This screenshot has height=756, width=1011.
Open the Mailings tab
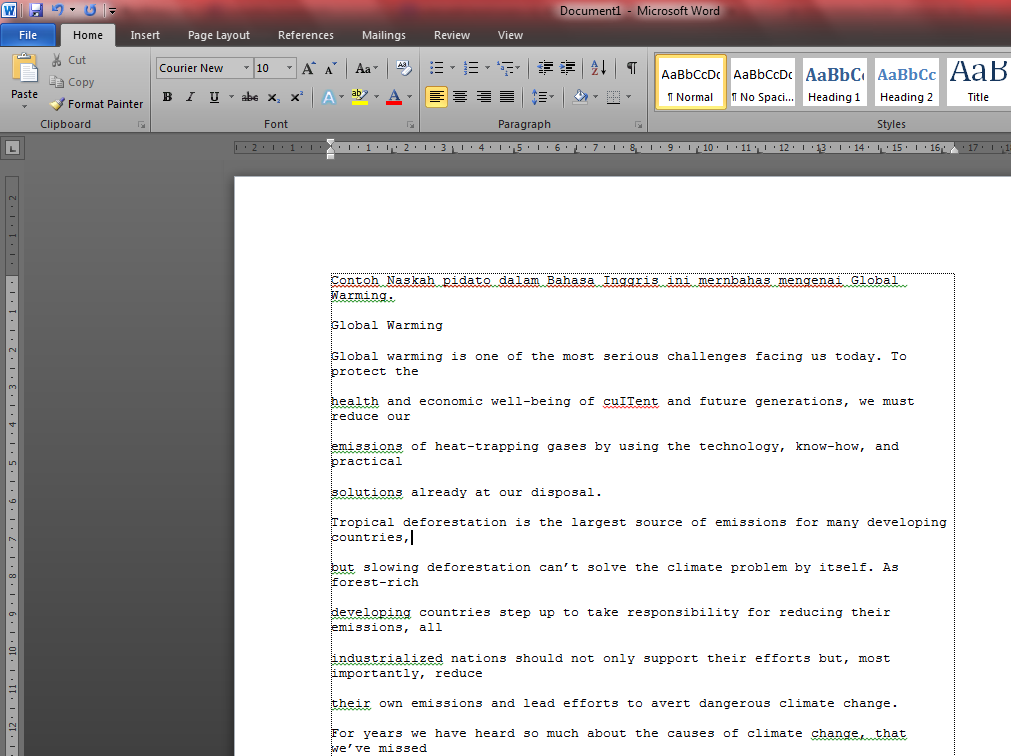pyautogui.click(x=384, y=35)
